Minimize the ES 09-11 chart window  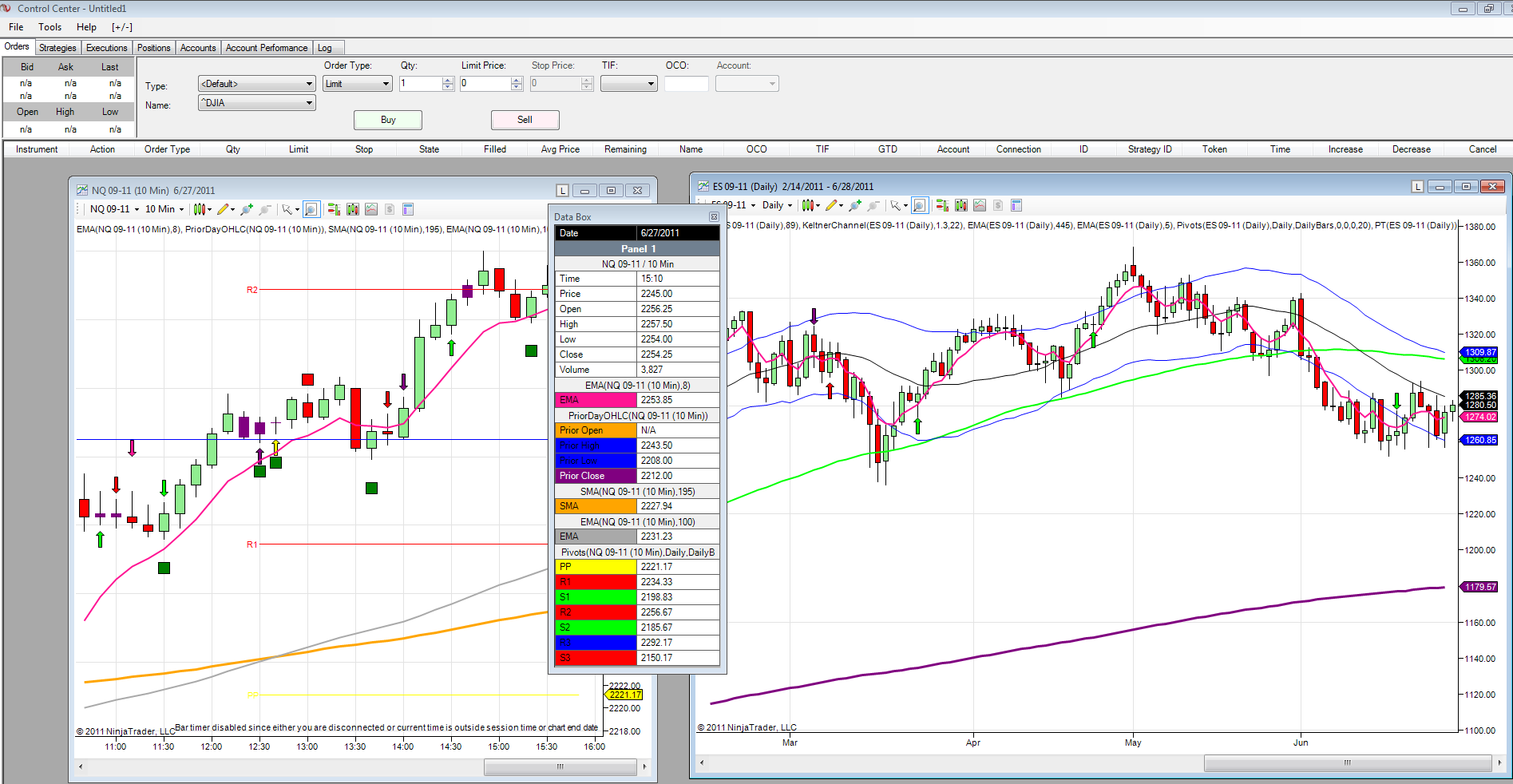(x=1440, y=187)
